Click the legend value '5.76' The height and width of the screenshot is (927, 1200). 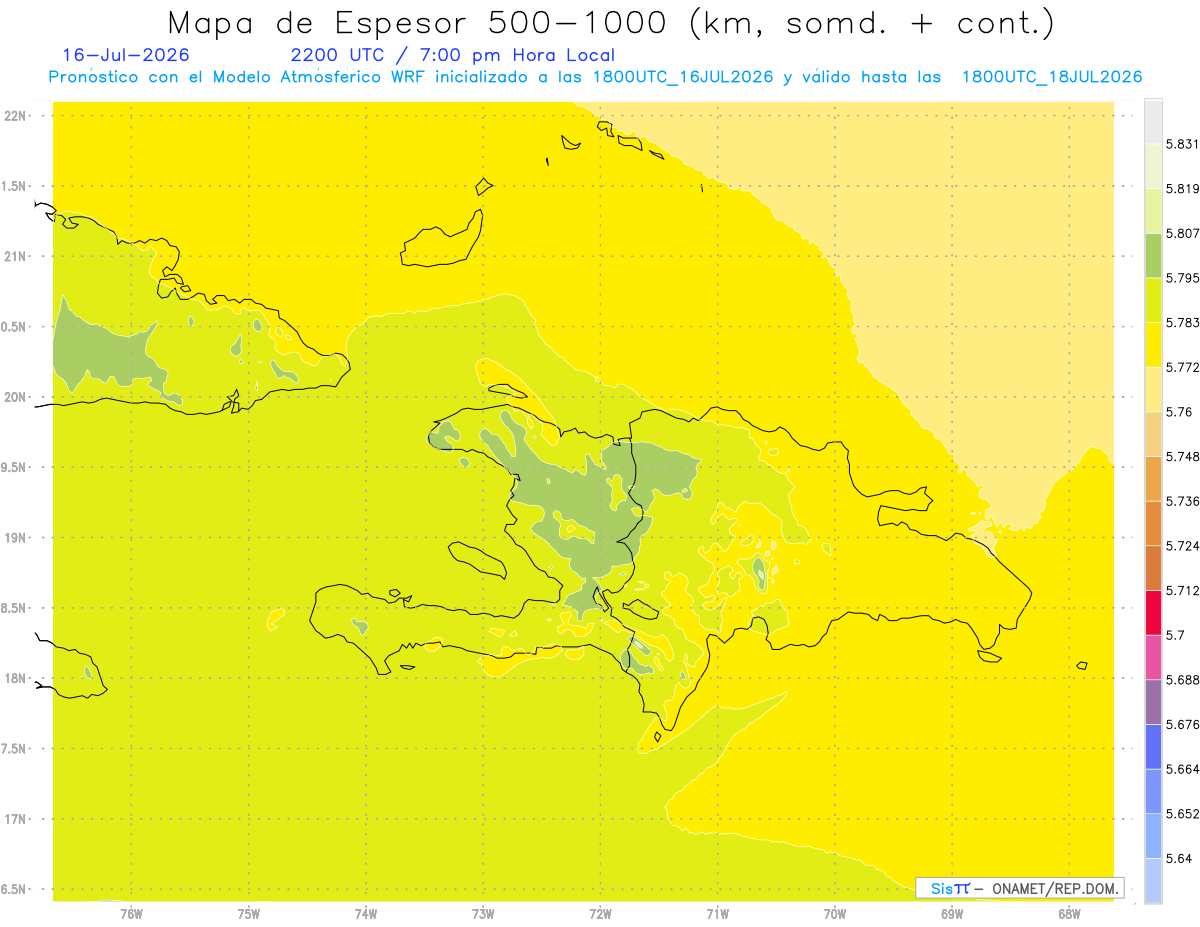(1178, 412)
